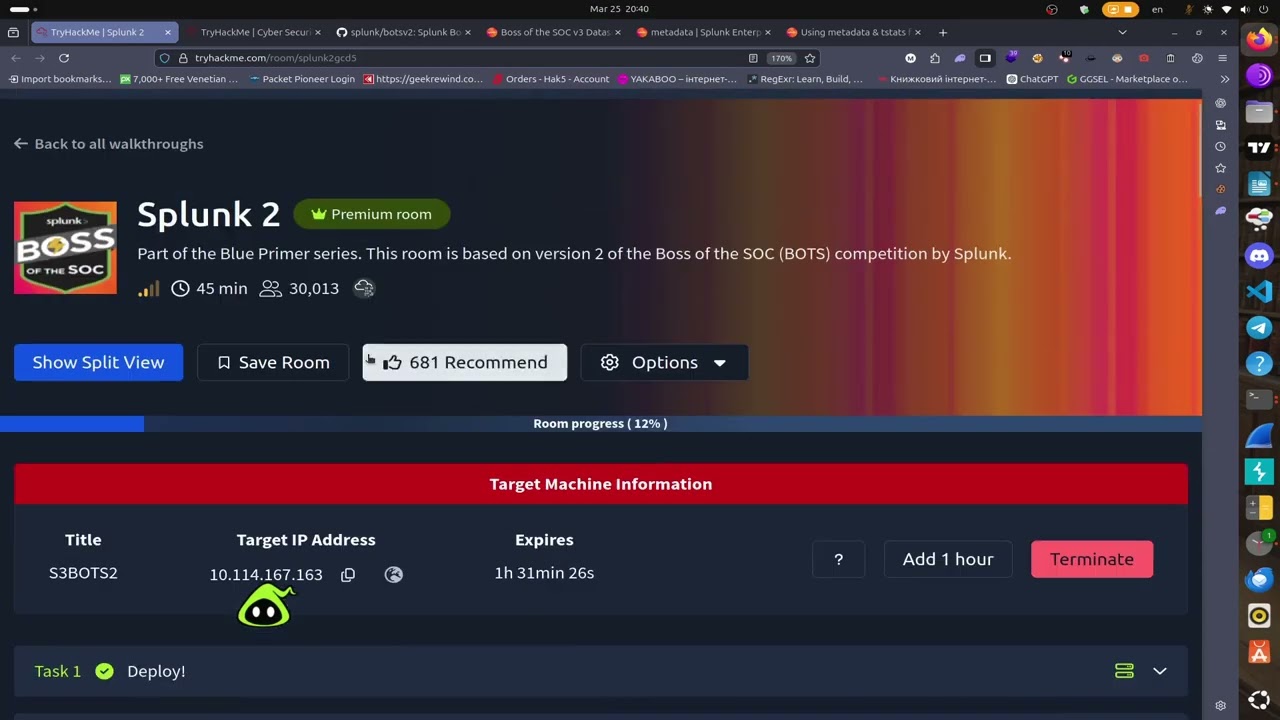
Task: Open Firefox sidebar settings gear
Action: pos(1220,706)
